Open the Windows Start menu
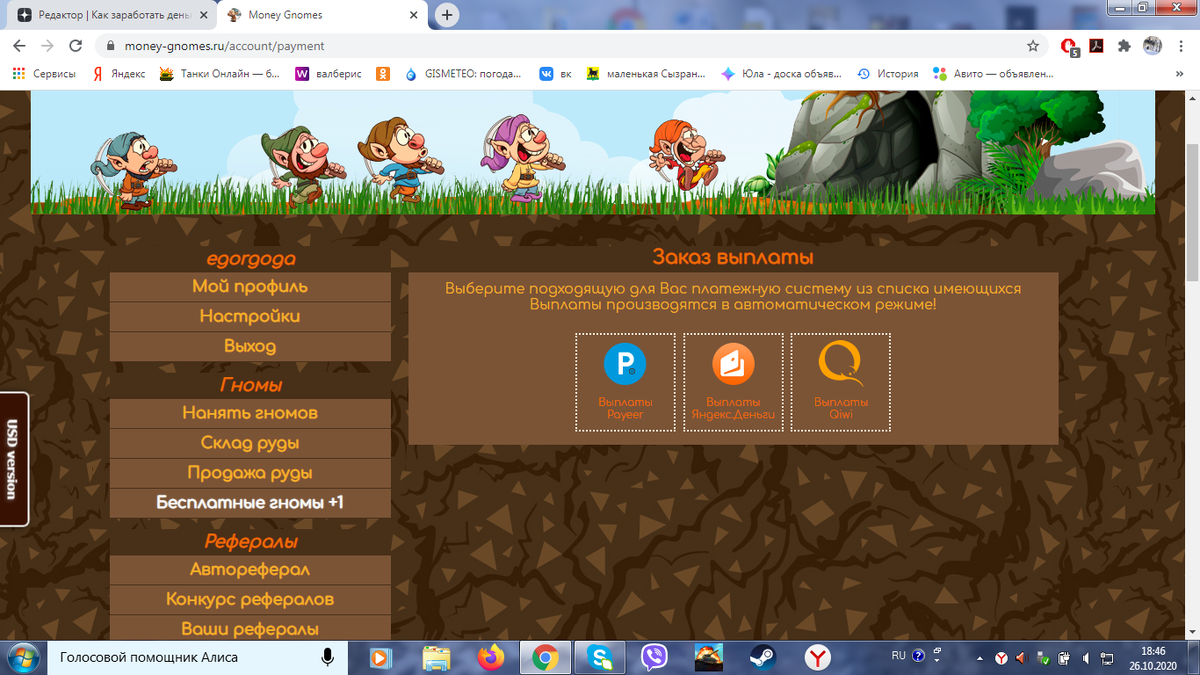1200x675 pixels. click(22, 658)
